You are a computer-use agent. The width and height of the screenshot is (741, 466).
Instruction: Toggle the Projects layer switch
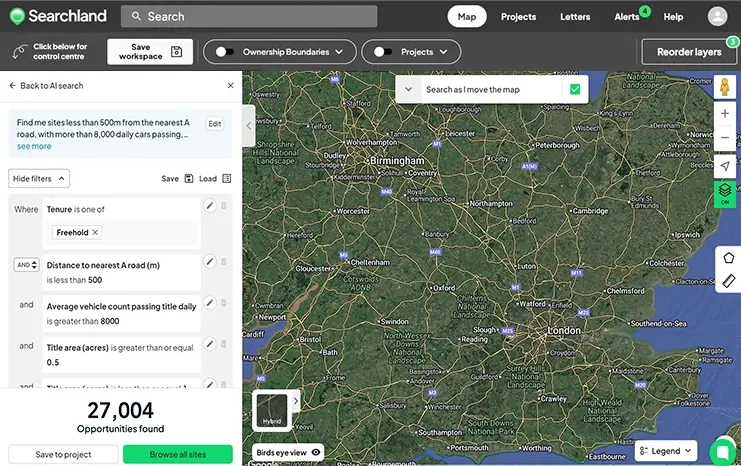(x=383, y=52)
